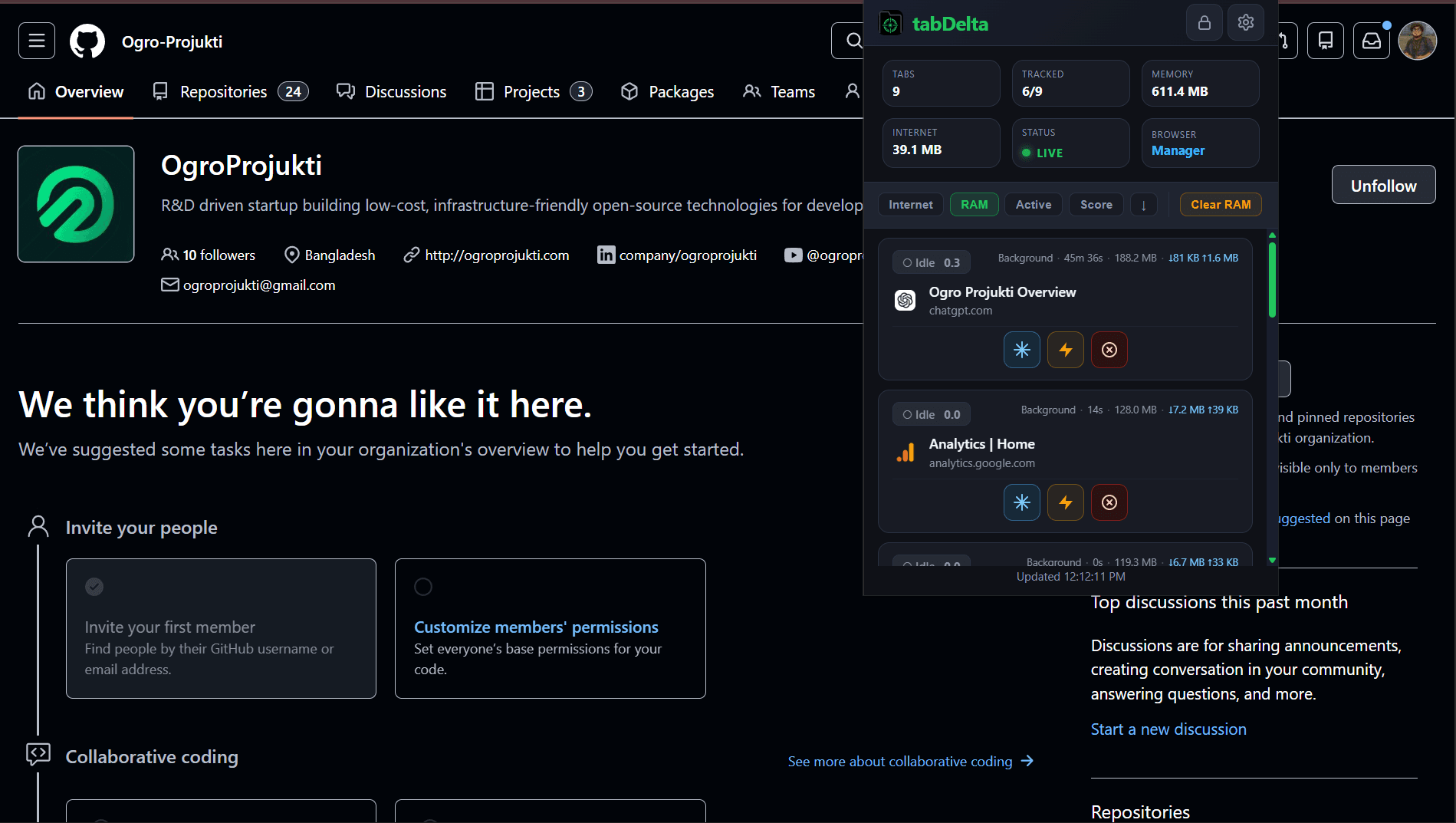Click the GitHub repository icon button in header
The height and width of the screenshot is (823, 1456).
coord(1326,41)
